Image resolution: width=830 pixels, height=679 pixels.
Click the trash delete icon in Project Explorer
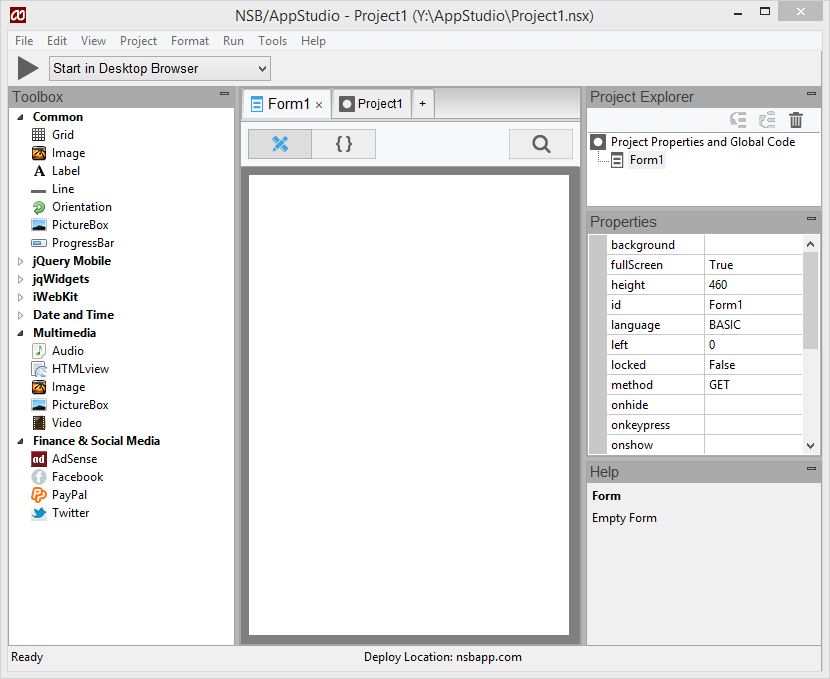coord(796,120)
